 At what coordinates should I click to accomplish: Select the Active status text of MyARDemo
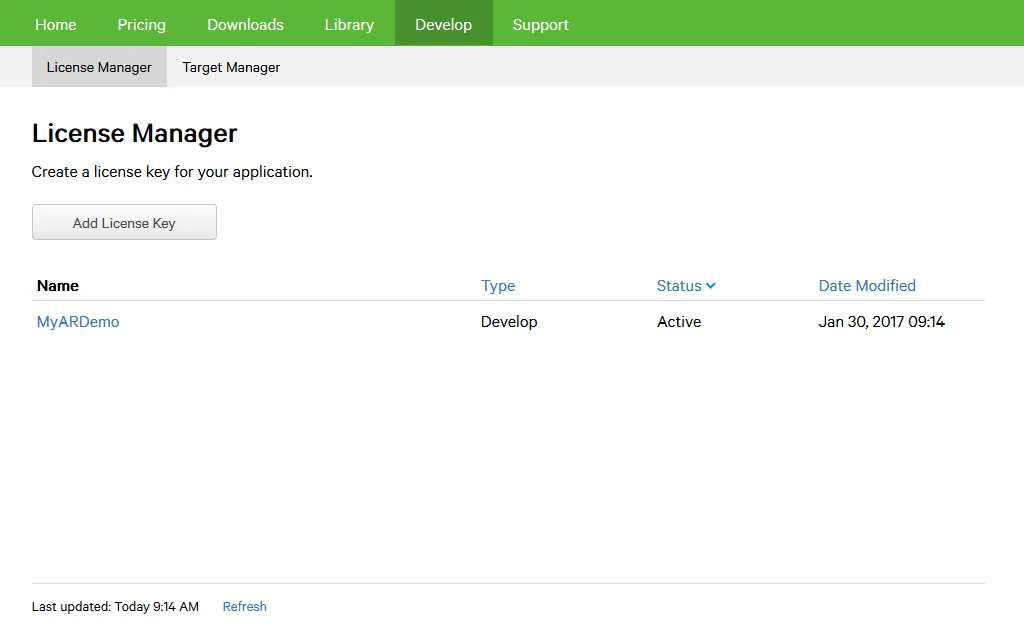(x=679, y=321)
